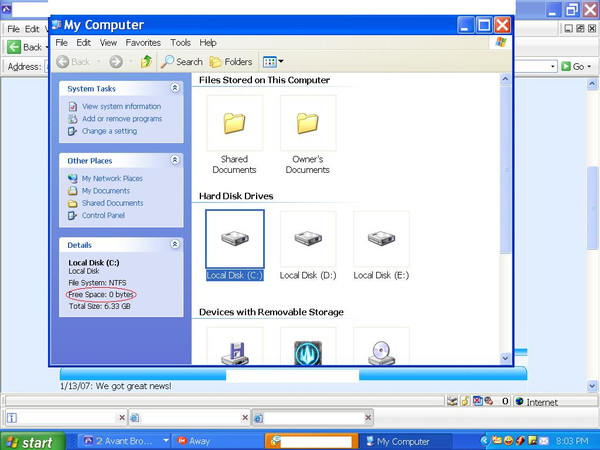Viewport: 600px width, 450px height.
Task: Open the Edit menu in My Computer
Action: click(83, 42)
